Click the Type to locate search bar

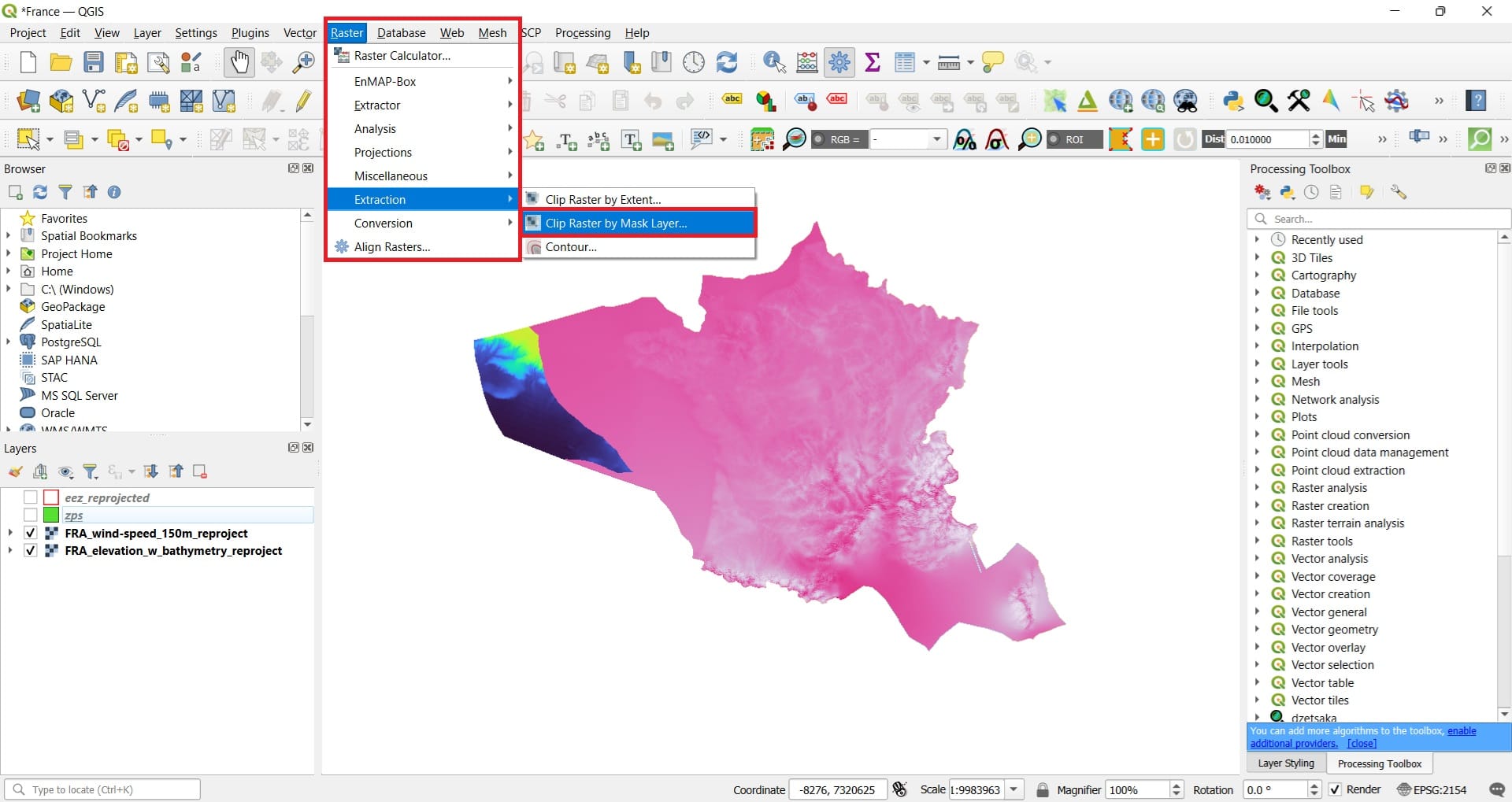click(102, 789)
